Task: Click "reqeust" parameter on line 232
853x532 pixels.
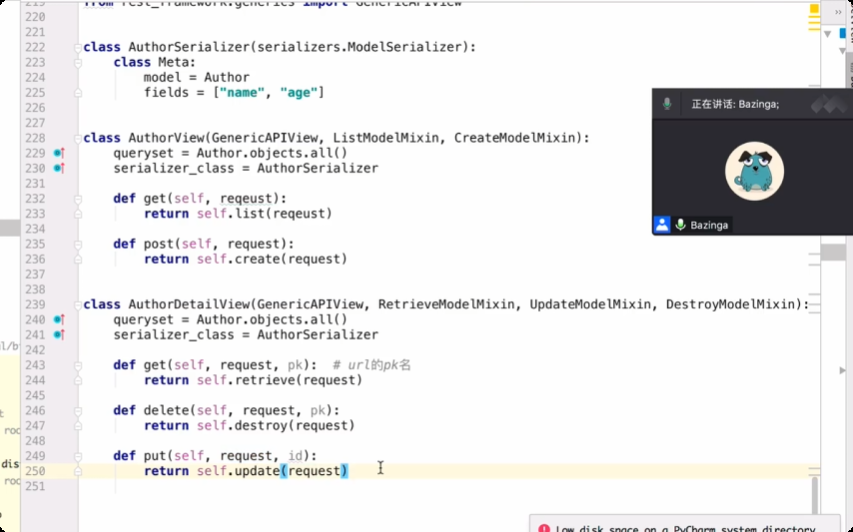Action: point(246,199)
